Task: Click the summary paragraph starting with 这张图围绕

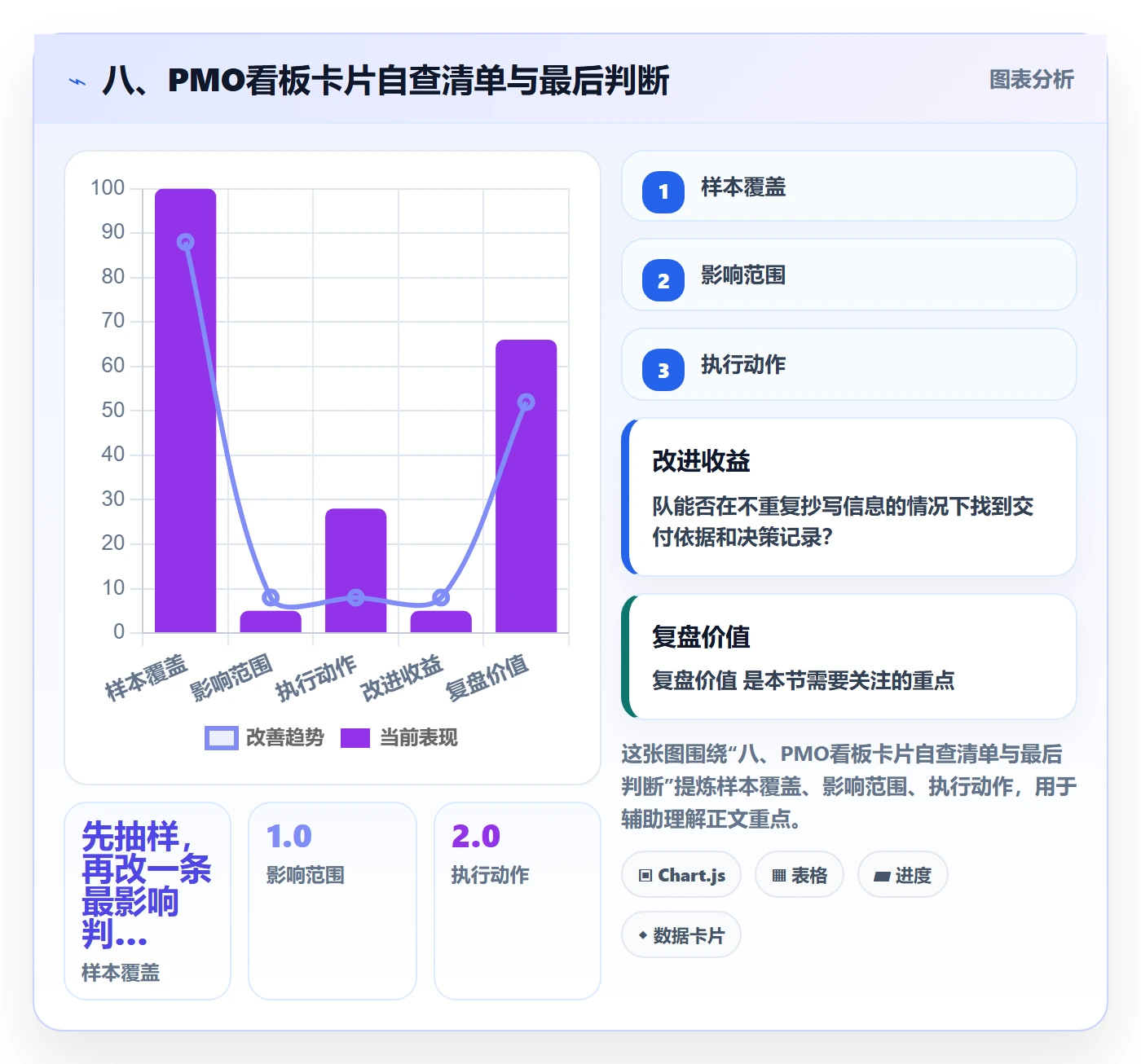Action: click(x=849, y=786)
